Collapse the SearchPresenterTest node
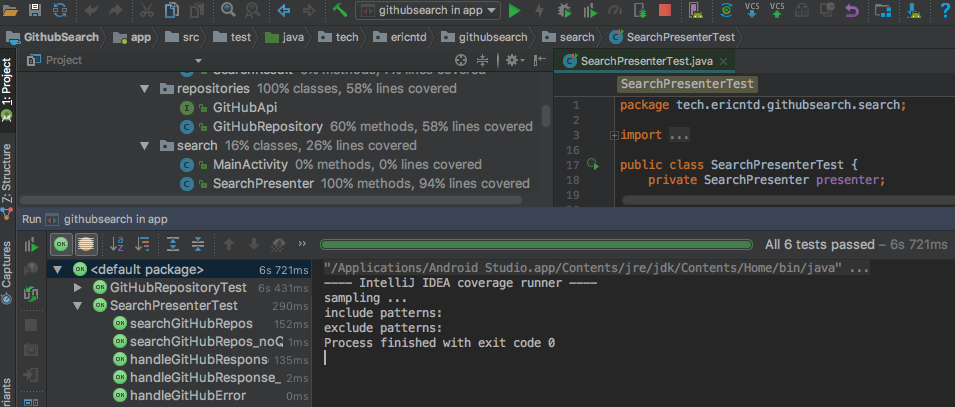Viewport: 955px width, 407px height. click(77, 306)
